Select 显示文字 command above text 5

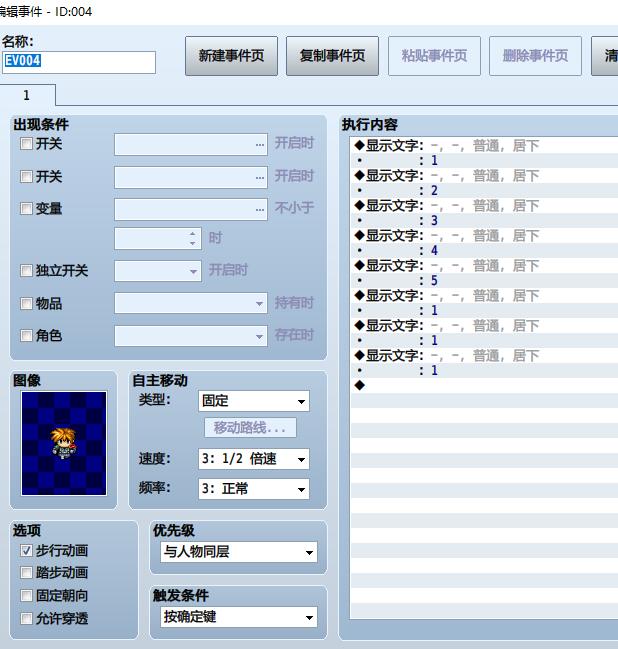click(x=484, y=265)
